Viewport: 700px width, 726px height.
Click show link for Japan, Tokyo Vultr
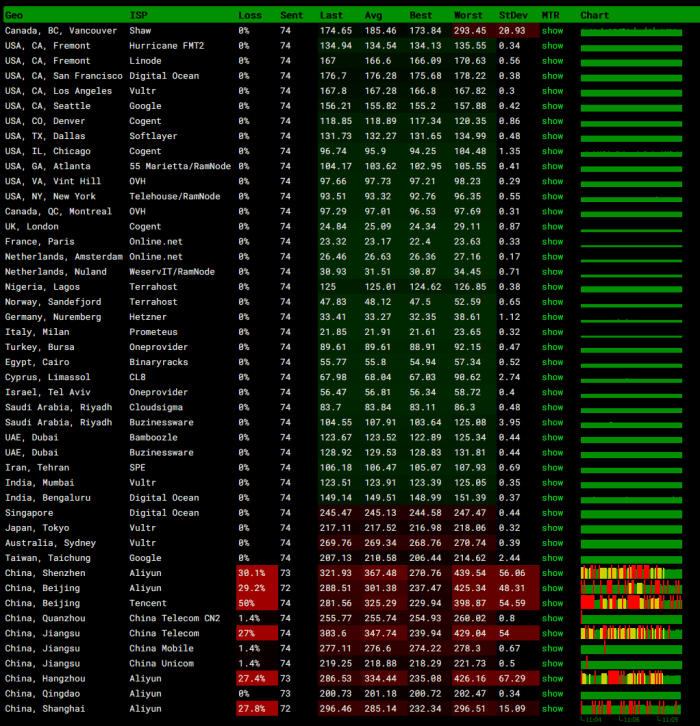552,527
